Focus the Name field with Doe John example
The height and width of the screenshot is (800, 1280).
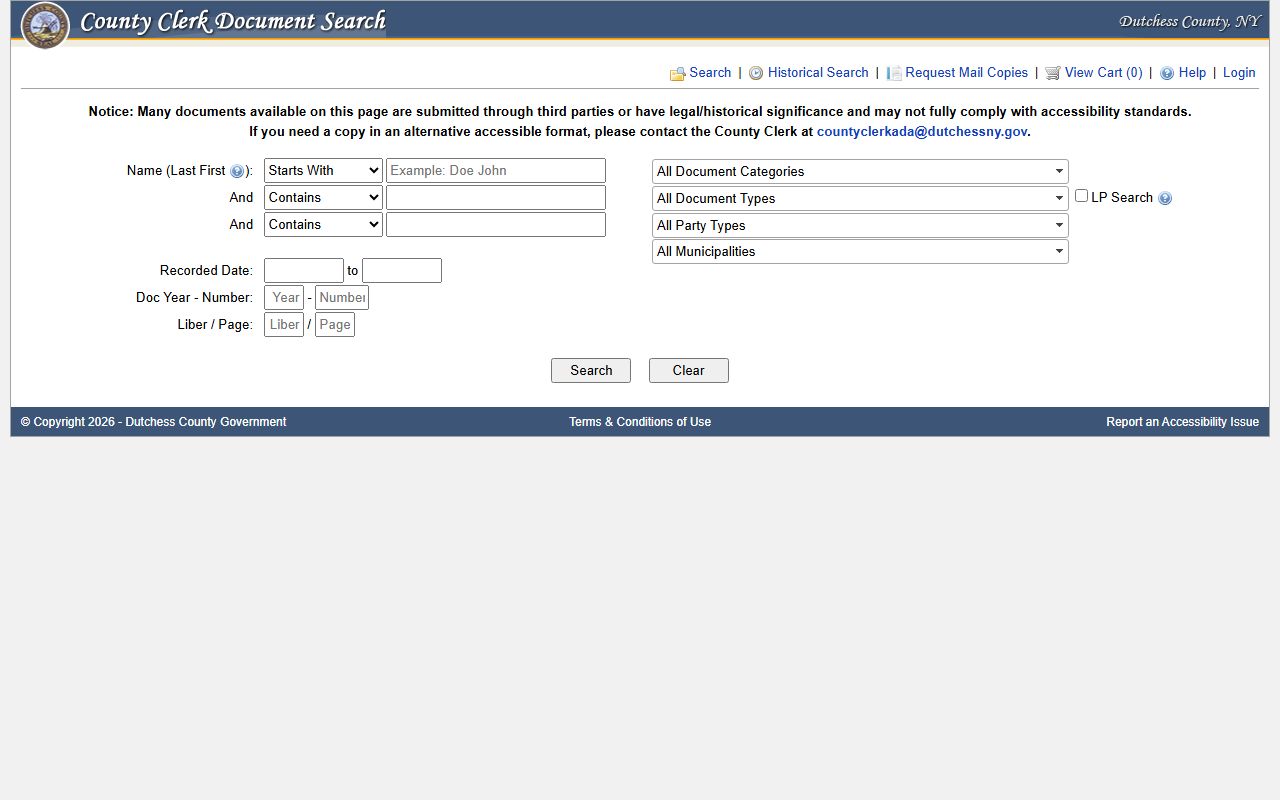point(496,171)
